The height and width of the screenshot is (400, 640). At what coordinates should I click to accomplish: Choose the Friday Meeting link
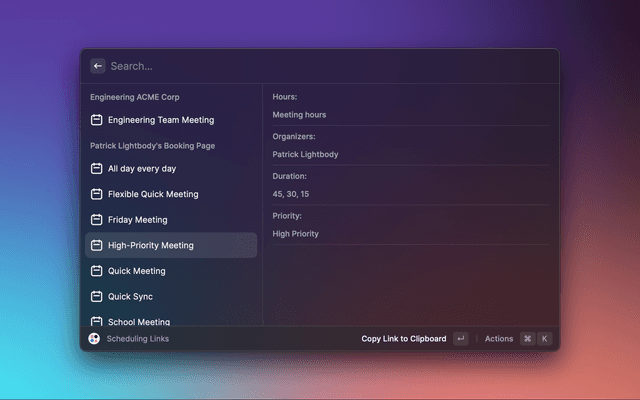(x=138, y=220)
